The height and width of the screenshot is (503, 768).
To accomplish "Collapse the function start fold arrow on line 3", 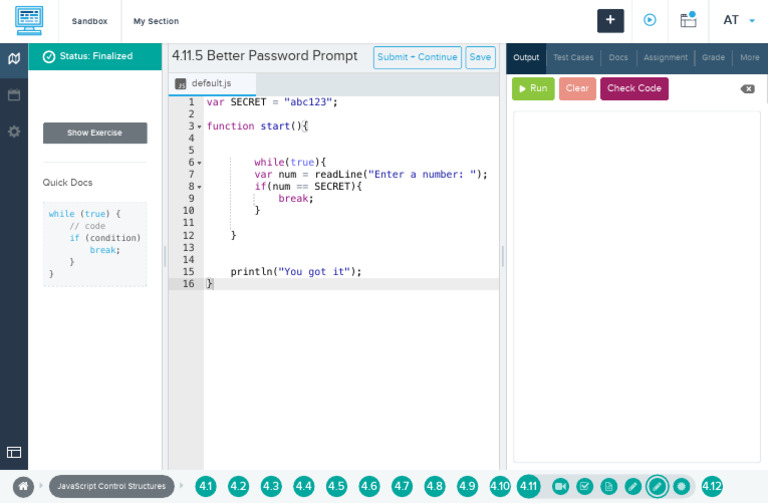I will [x=199, y=127].
